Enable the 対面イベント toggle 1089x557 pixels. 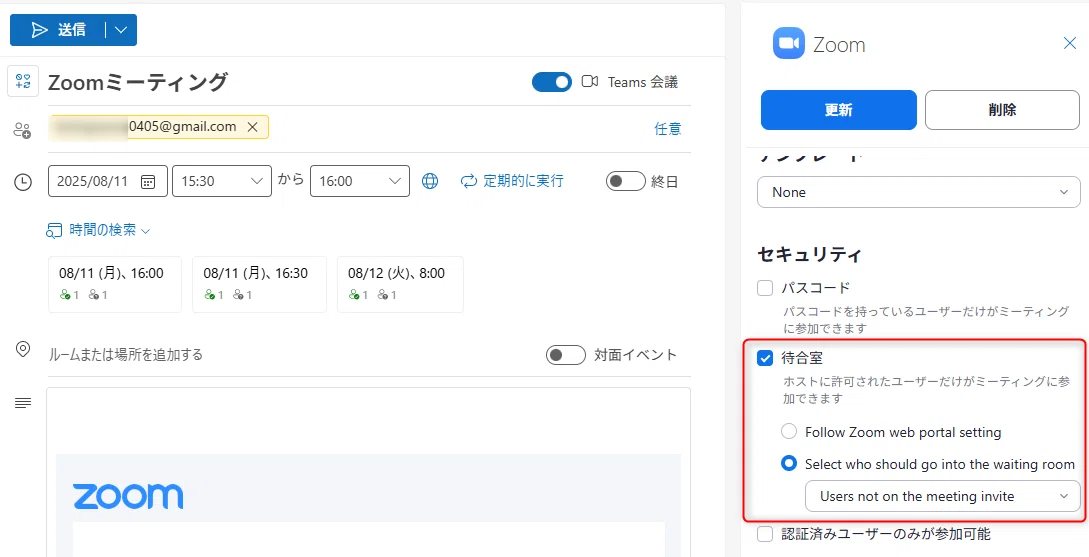(565, 355)
